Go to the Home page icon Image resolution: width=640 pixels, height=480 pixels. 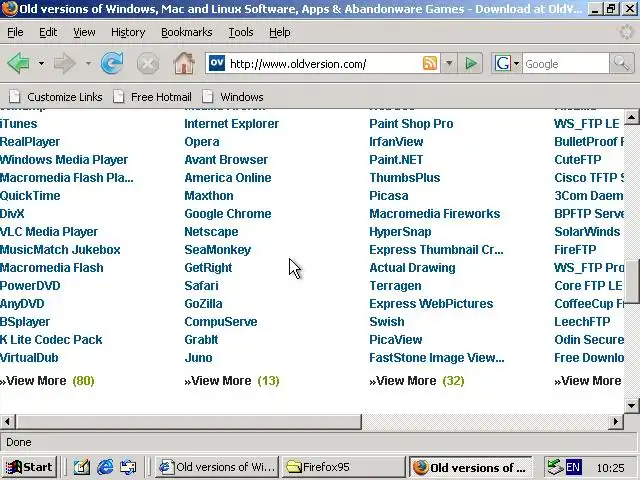point(184,63)
